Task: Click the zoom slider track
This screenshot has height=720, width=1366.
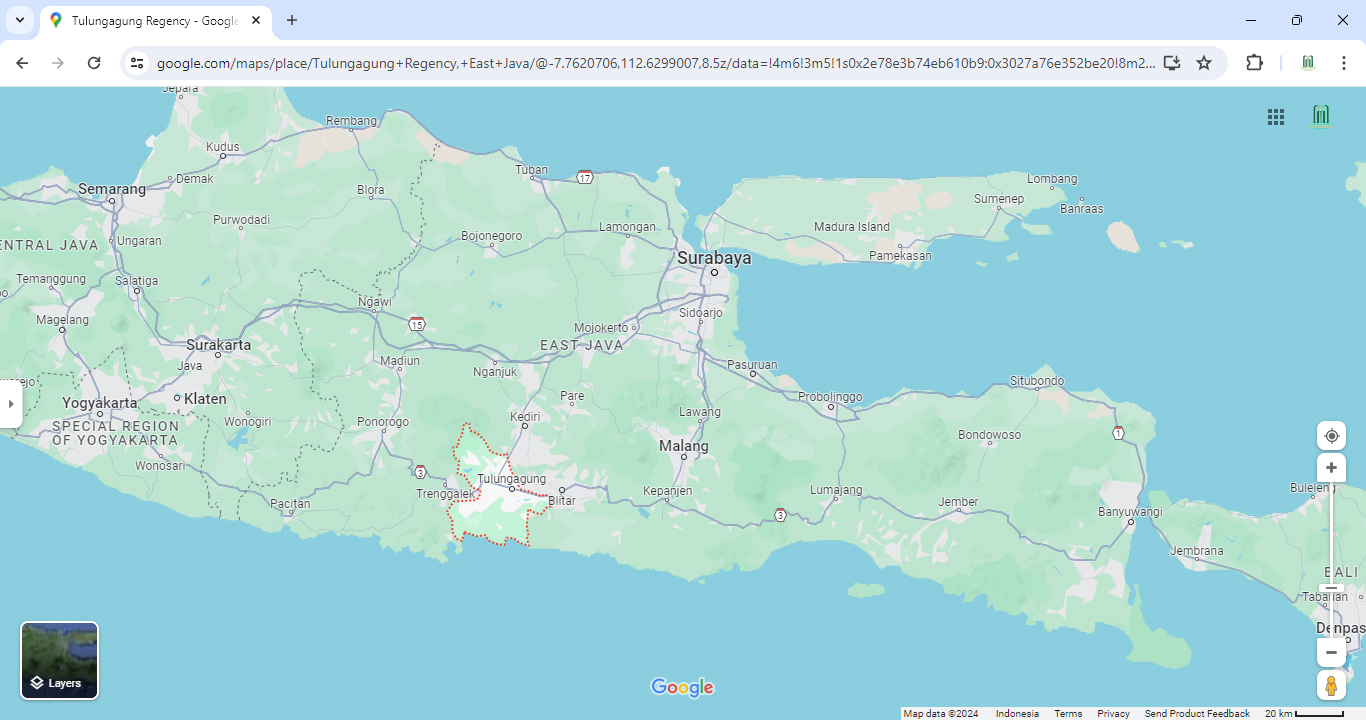Action: point(1331,560)
